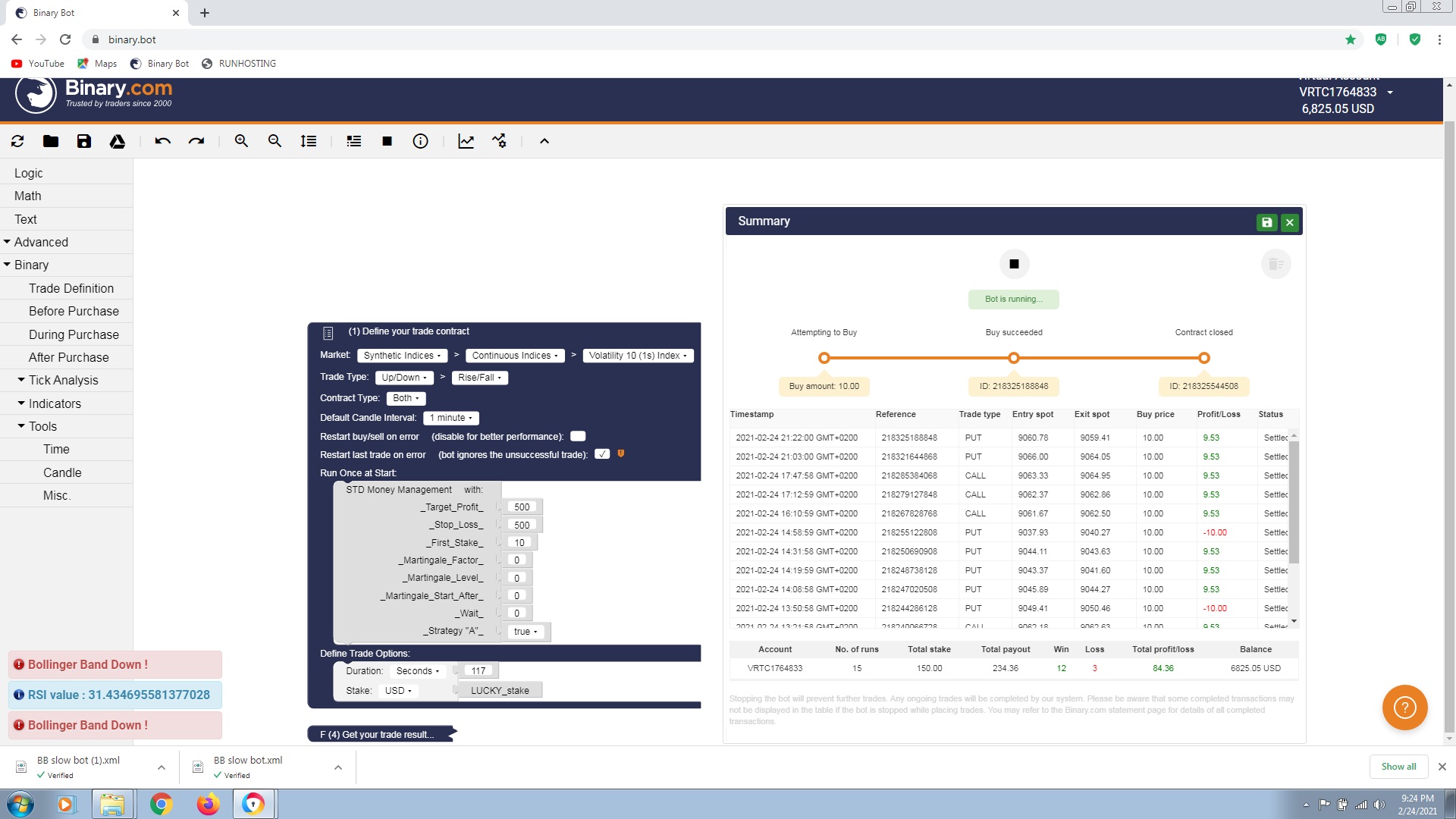
Task: Select 'Before Purchase' in the Binary sidebar
Action: (74, 311)
